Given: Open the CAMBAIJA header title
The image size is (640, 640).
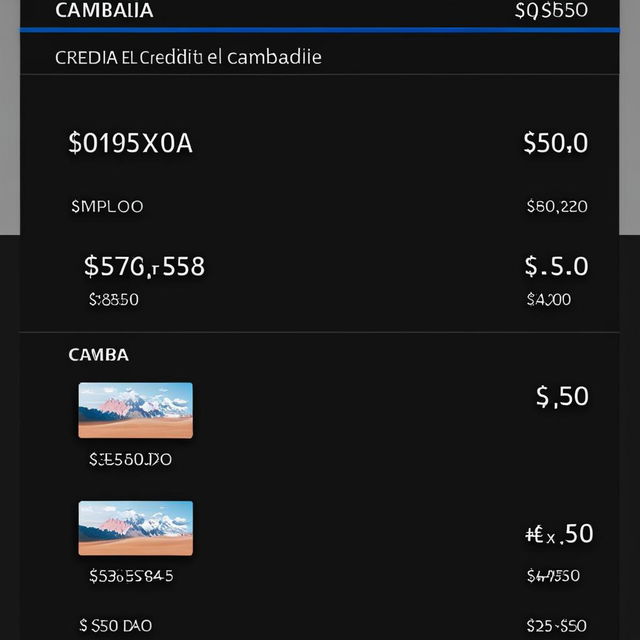Looking at the screenshot, I should tap(104, 10).
